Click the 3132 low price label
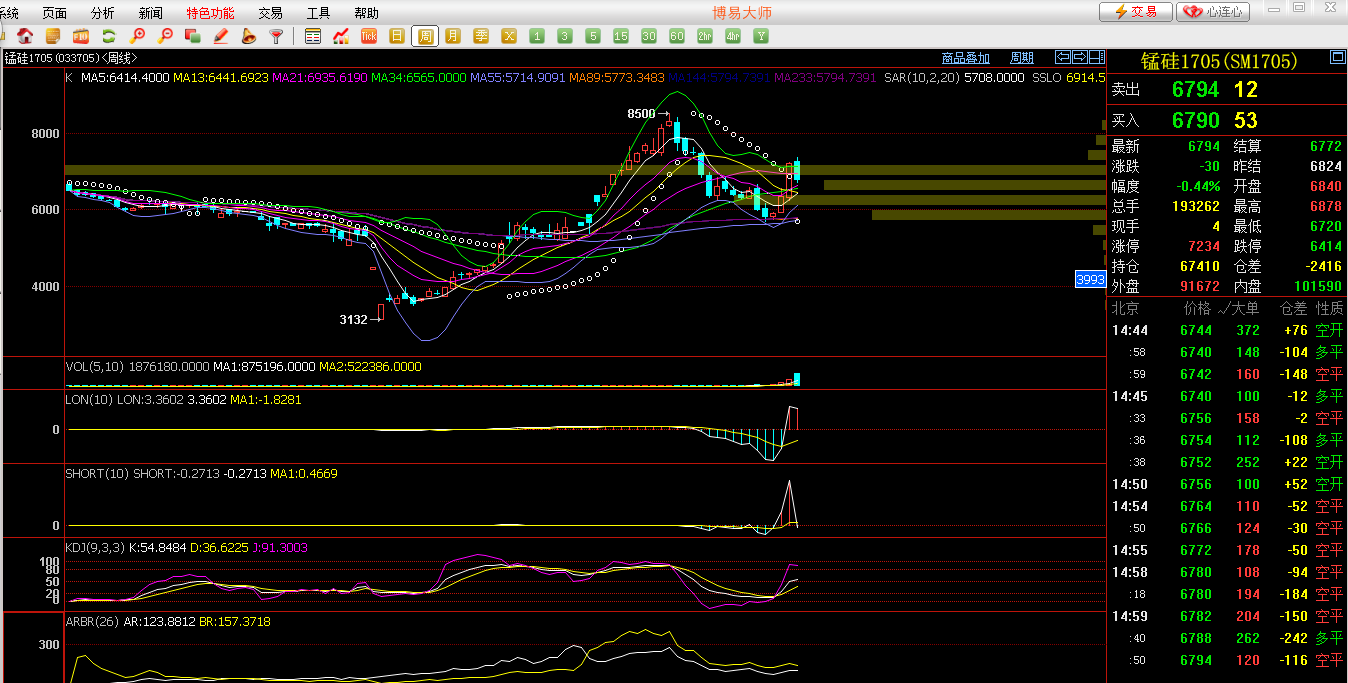1348x683 pixels. [353, 320]
